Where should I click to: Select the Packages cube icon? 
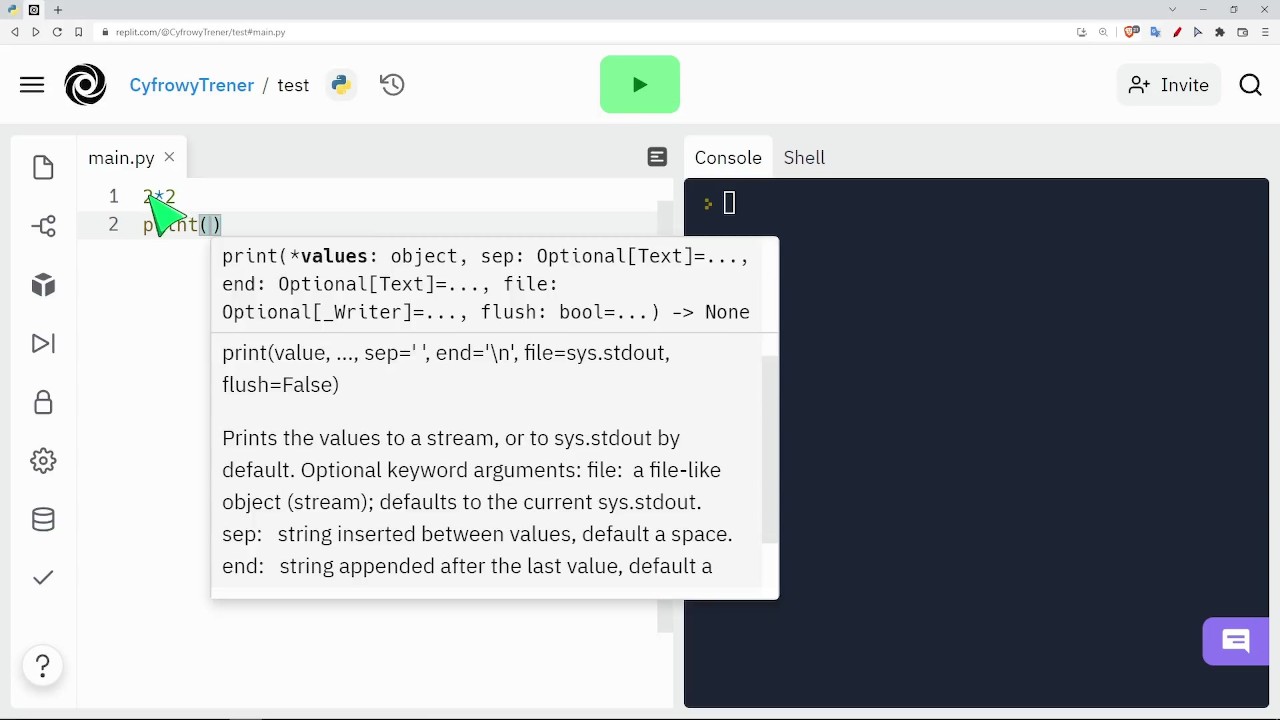(x=43, y=285)
